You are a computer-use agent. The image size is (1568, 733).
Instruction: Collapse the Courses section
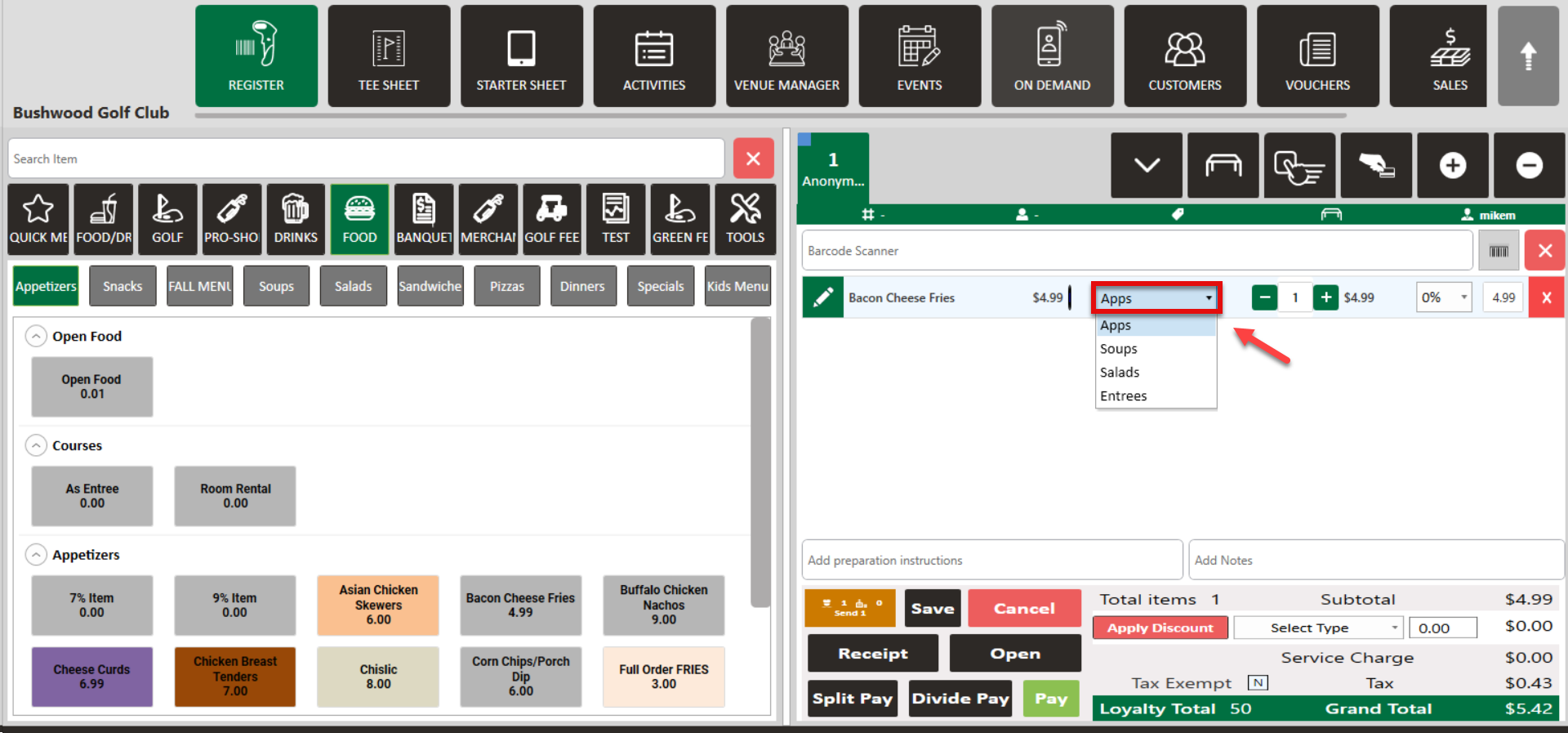pyautogui.click(x=36, y=445)
